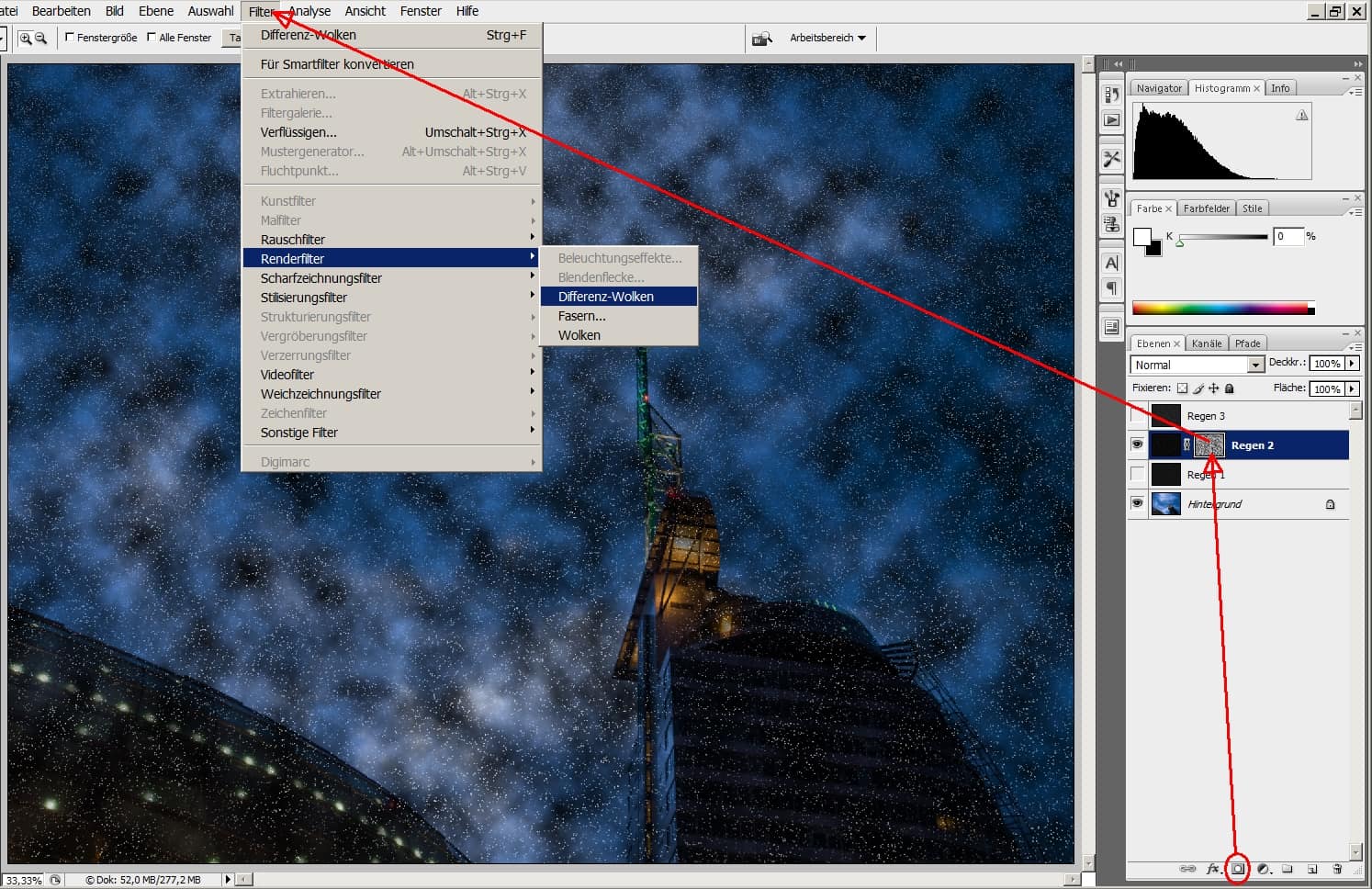Select the zoom out magnifier tool
Image resolution: width=1372 pixels, height=889 pixels.
coord(40,38)
